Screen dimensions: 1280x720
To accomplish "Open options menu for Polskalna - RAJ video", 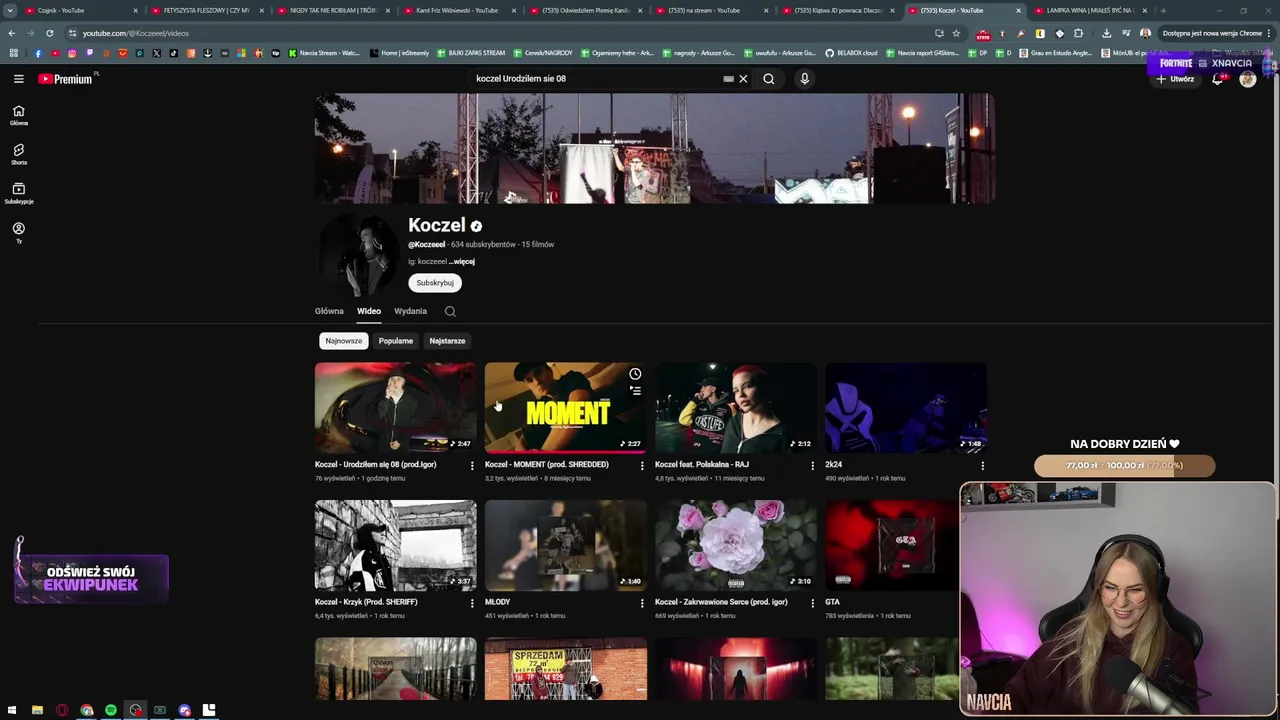I will coord(812,466).
